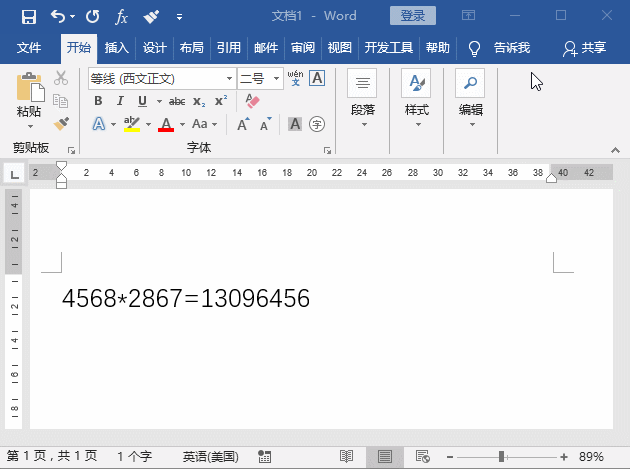
Task: Switch to the 插入 tab
Action: [117, 48]
